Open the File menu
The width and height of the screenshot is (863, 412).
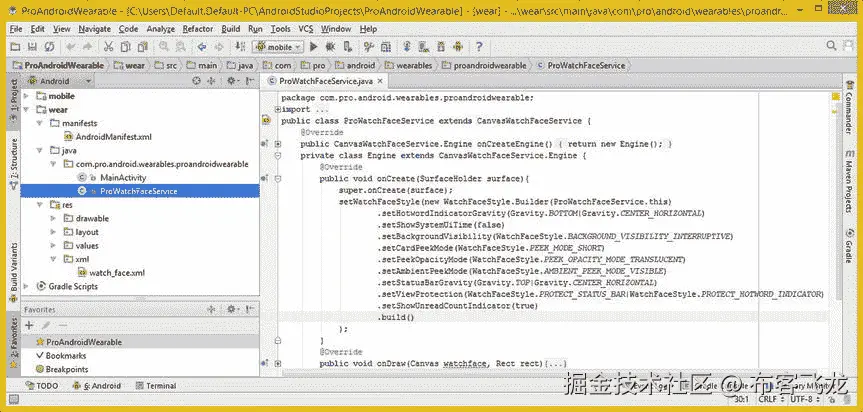(16, 29)
